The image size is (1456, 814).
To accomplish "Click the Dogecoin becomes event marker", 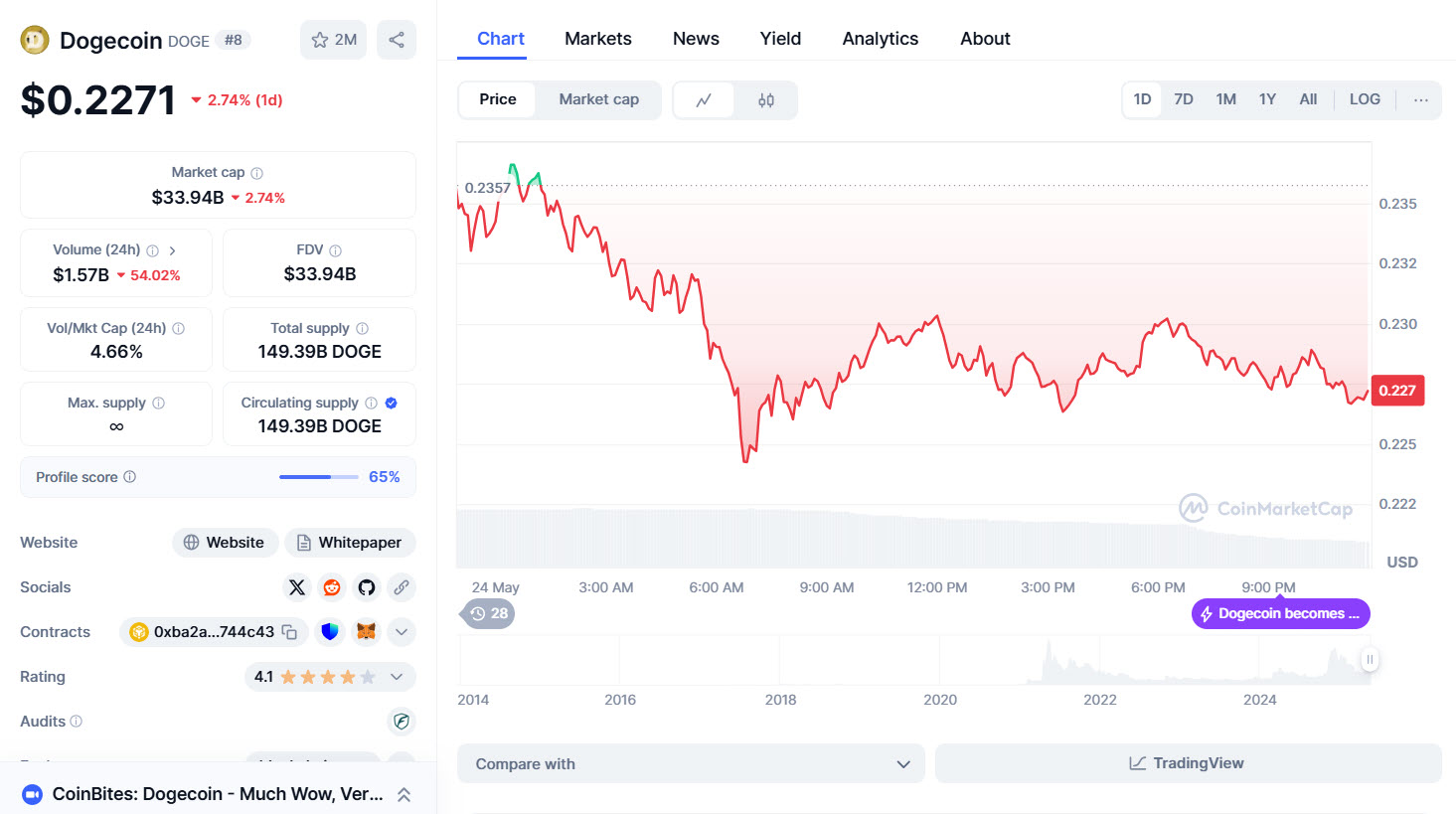I will click(1280, 613).
